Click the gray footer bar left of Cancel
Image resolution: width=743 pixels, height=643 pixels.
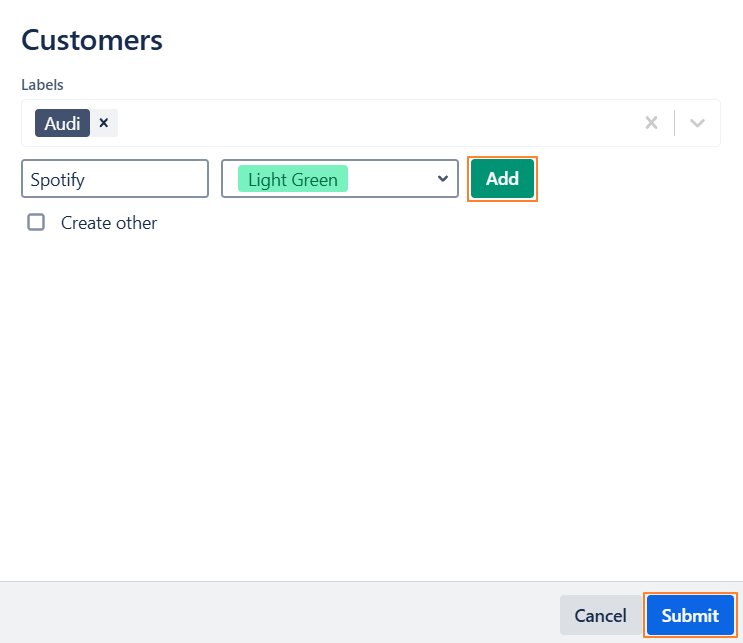[x=280, y=613]
